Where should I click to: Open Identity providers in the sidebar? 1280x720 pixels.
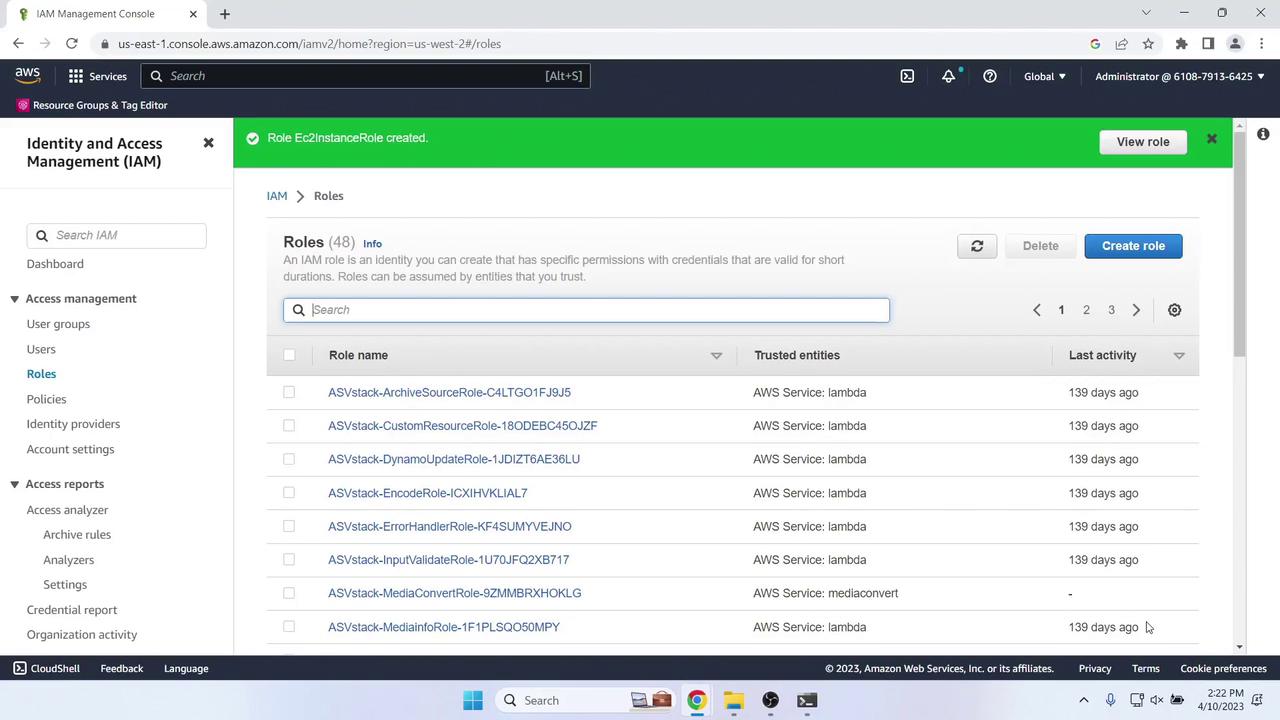click(73, 424)
